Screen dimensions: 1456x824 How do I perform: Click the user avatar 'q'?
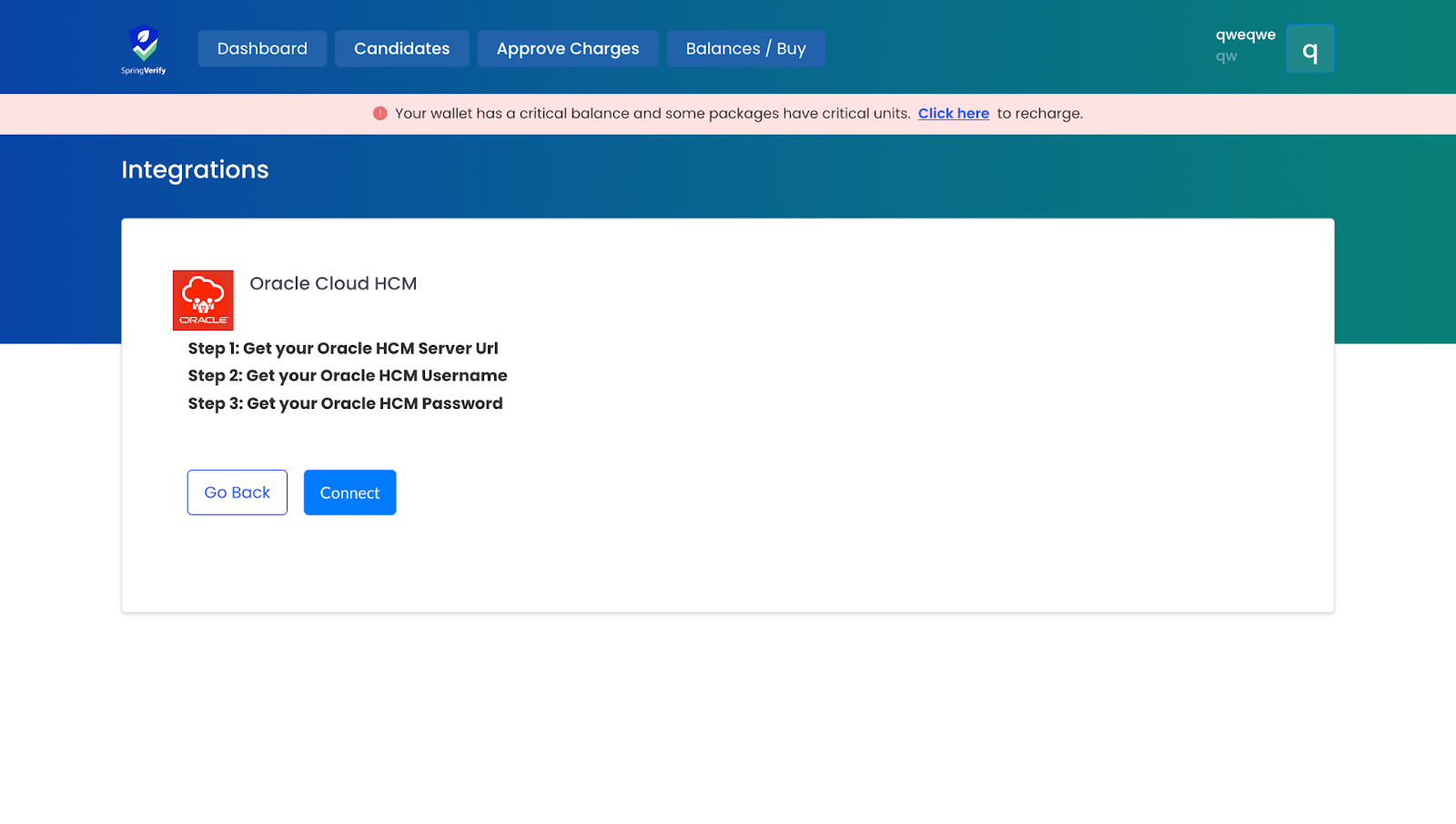(1309, 48)
